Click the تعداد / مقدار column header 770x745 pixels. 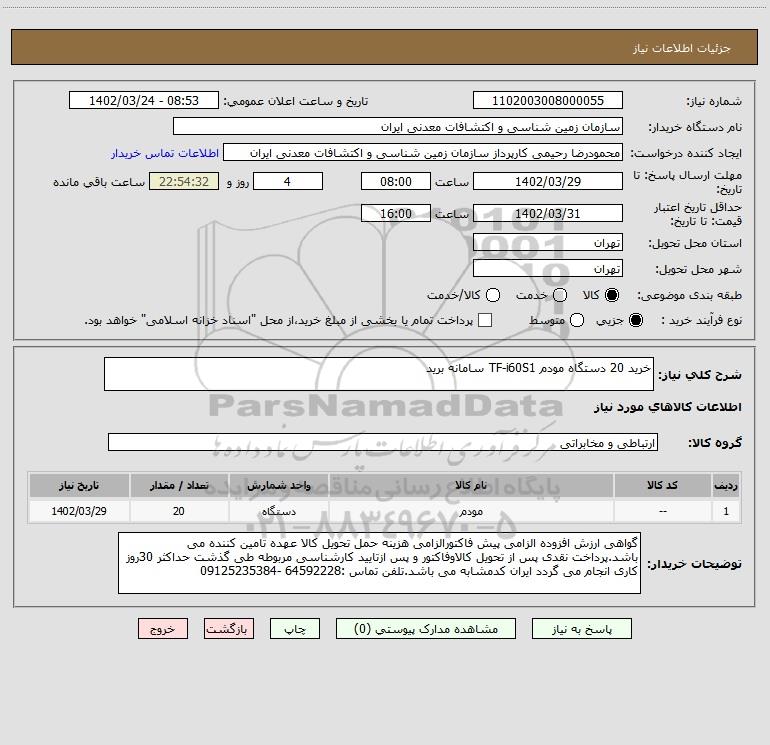[179, 485]
